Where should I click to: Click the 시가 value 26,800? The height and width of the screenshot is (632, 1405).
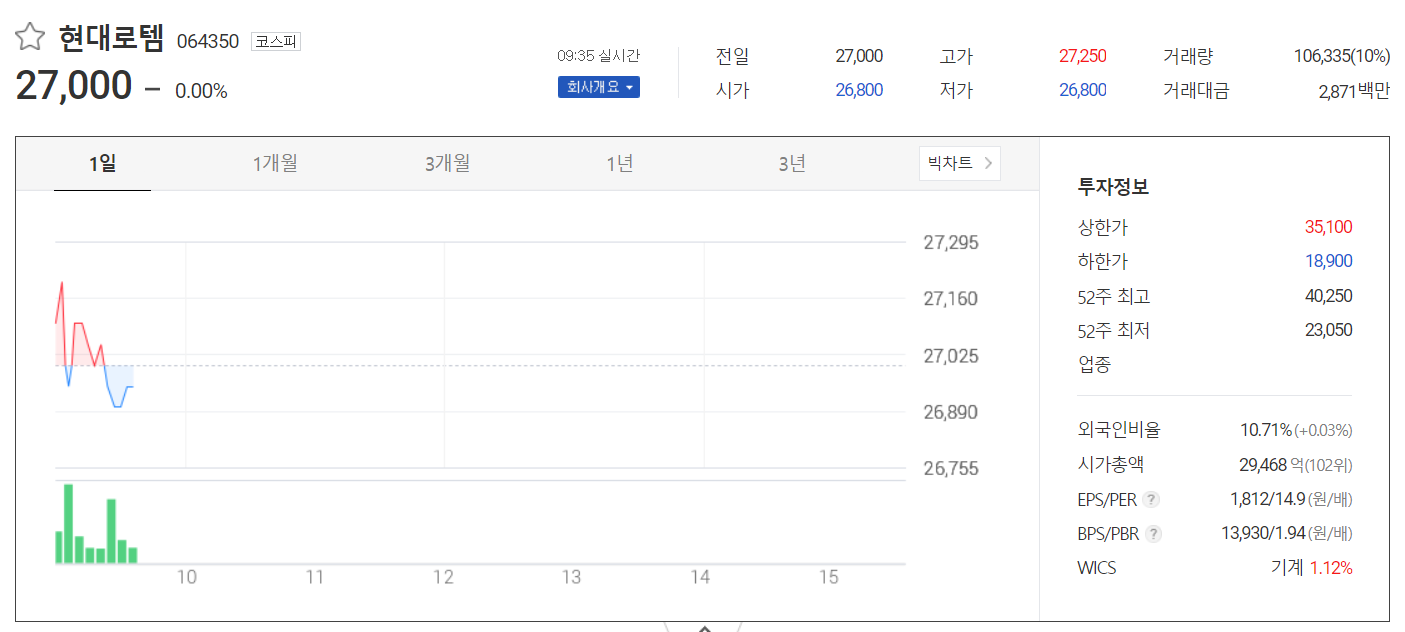tap(859, 90)
